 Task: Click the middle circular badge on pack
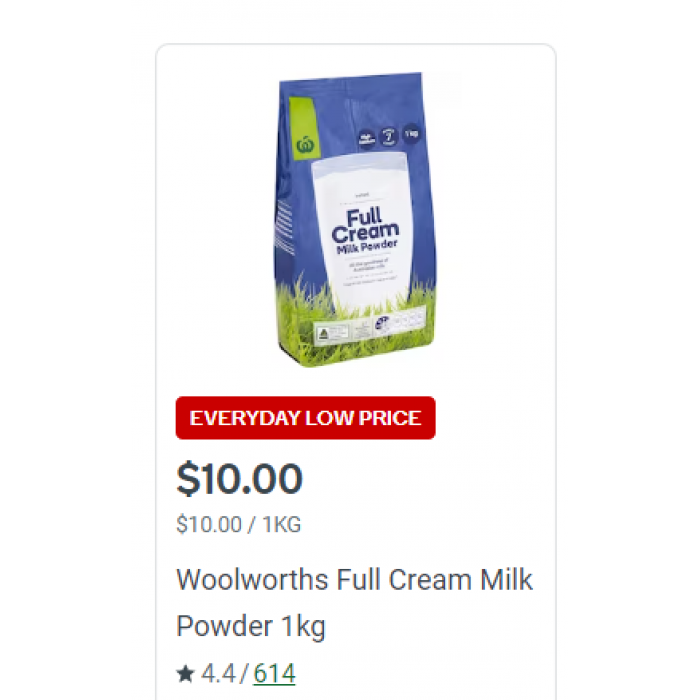389,137
